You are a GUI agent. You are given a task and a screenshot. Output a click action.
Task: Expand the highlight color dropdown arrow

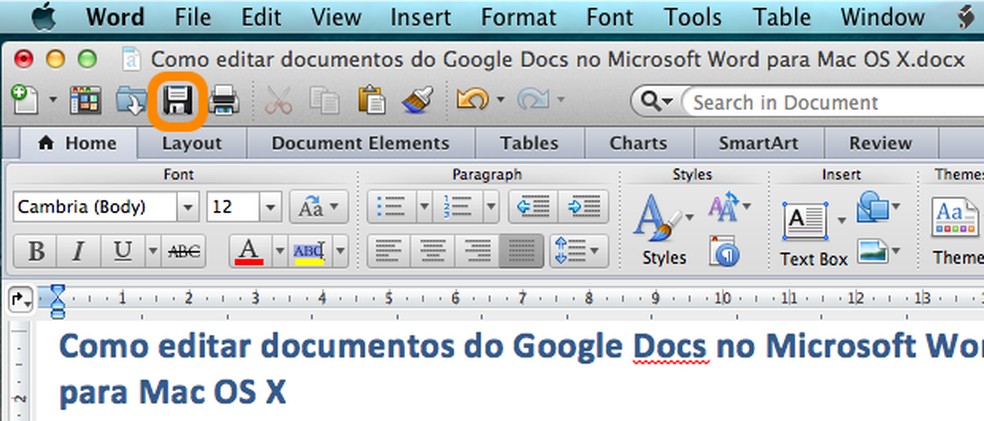click(340, 251)
